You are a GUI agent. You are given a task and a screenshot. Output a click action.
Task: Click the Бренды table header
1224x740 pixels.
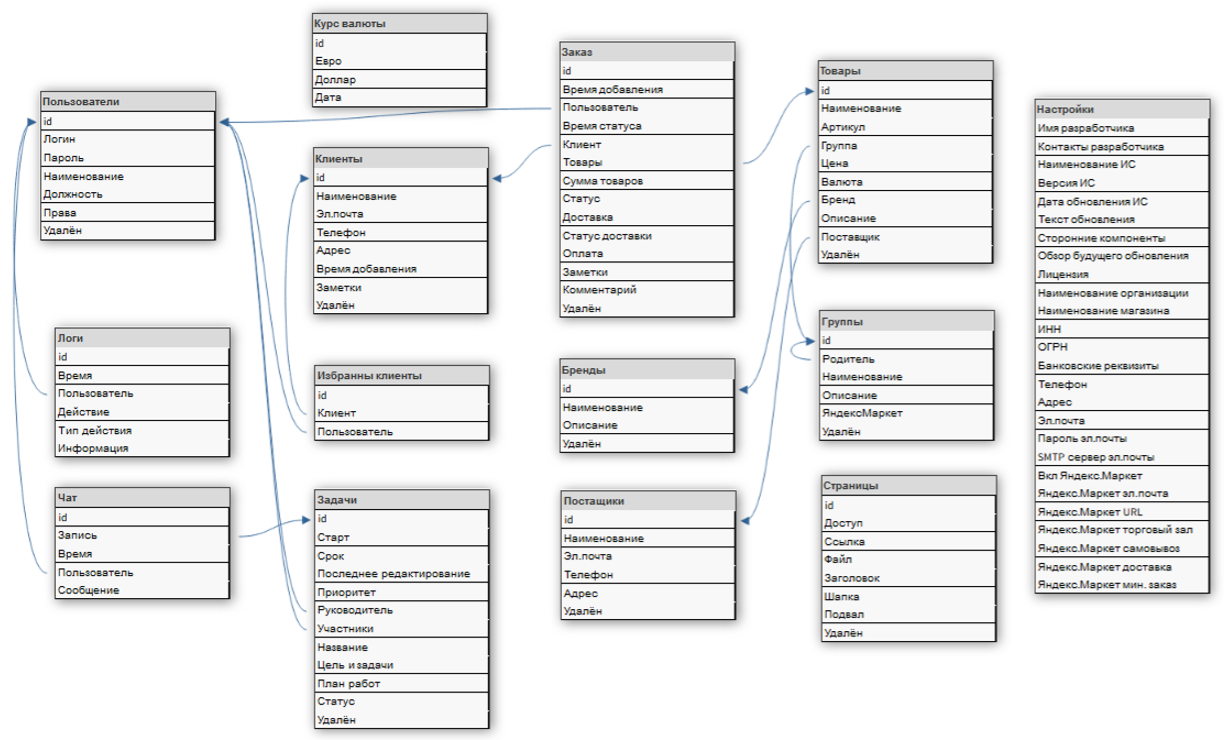coord(647,370)
